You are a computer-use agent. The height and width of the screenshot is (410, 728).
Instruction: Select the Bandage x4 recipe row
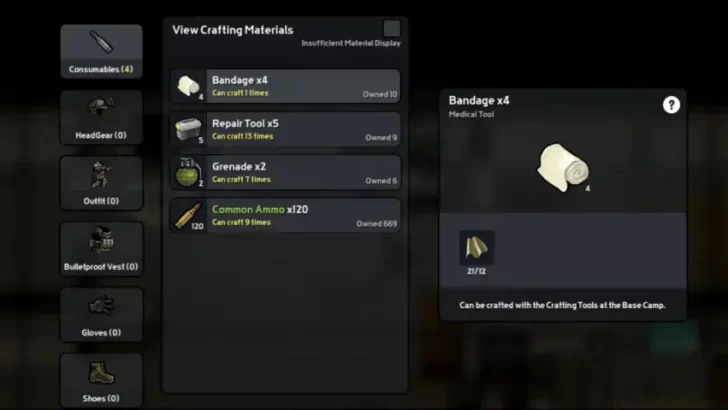coord(285,86)
